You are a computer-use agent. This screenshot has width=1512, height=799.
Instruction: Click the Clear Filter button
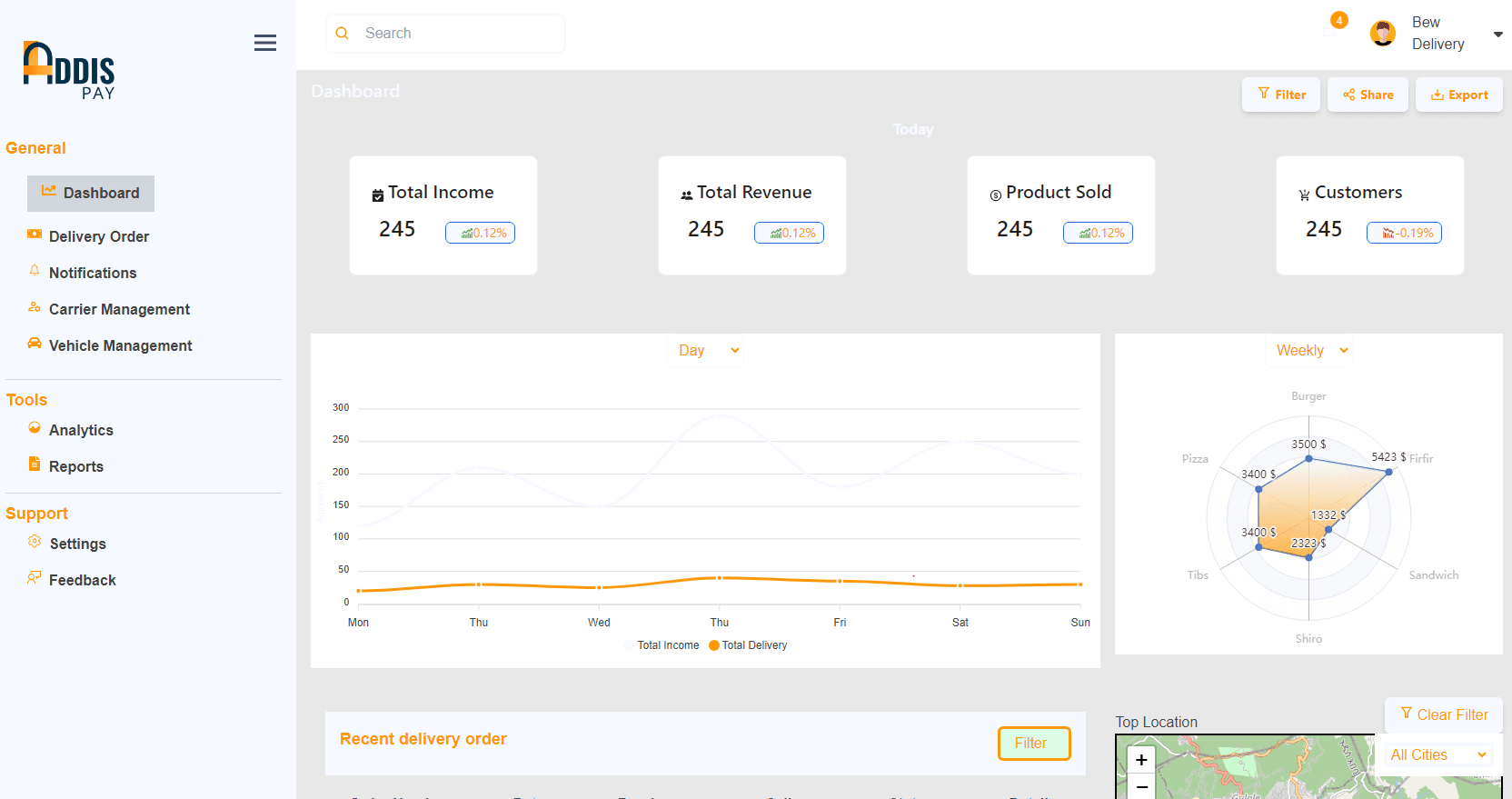1444,714
